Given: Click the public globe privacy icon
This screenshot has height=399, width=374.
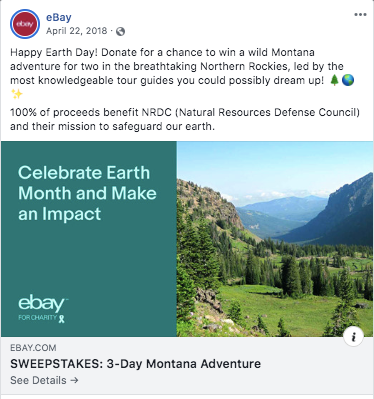Looking at the screenshot, I should [x=120, y=31].
